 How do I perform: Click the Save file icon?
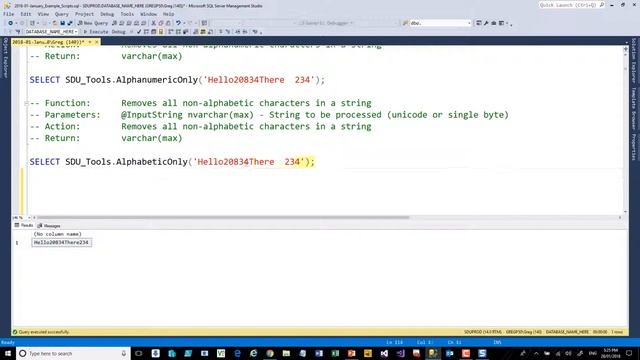pos(62,23)
